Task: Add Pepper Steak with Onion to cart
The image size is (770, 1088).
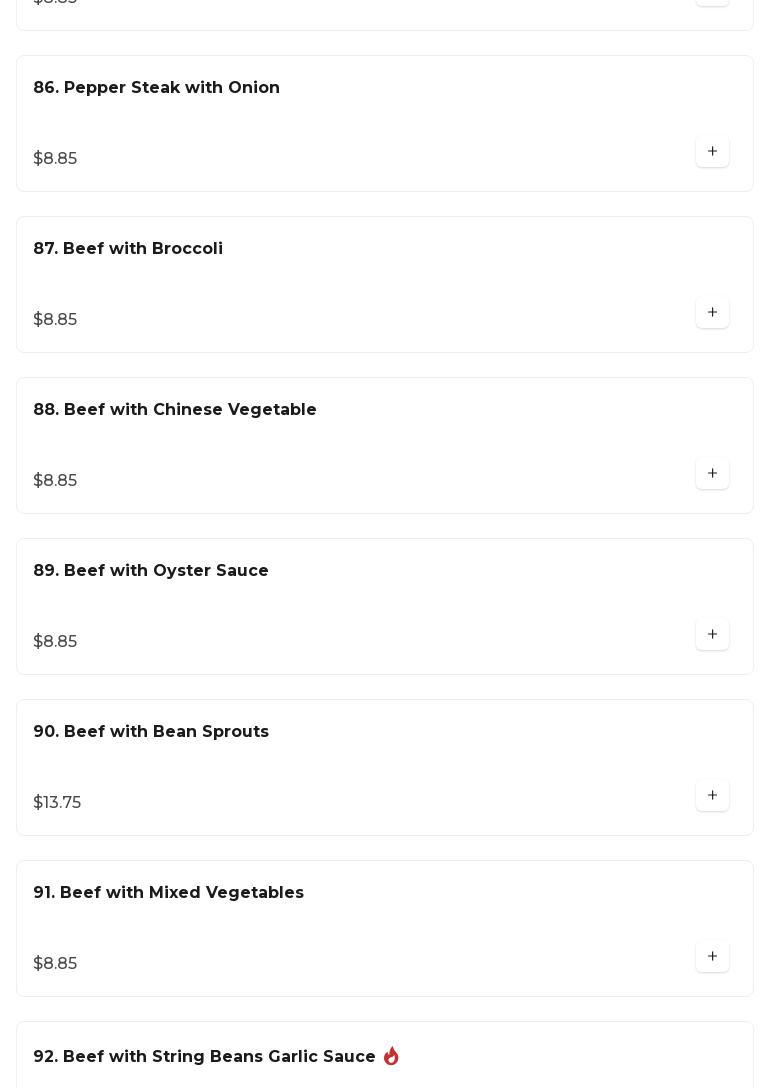Action: (x=712, y=152)
